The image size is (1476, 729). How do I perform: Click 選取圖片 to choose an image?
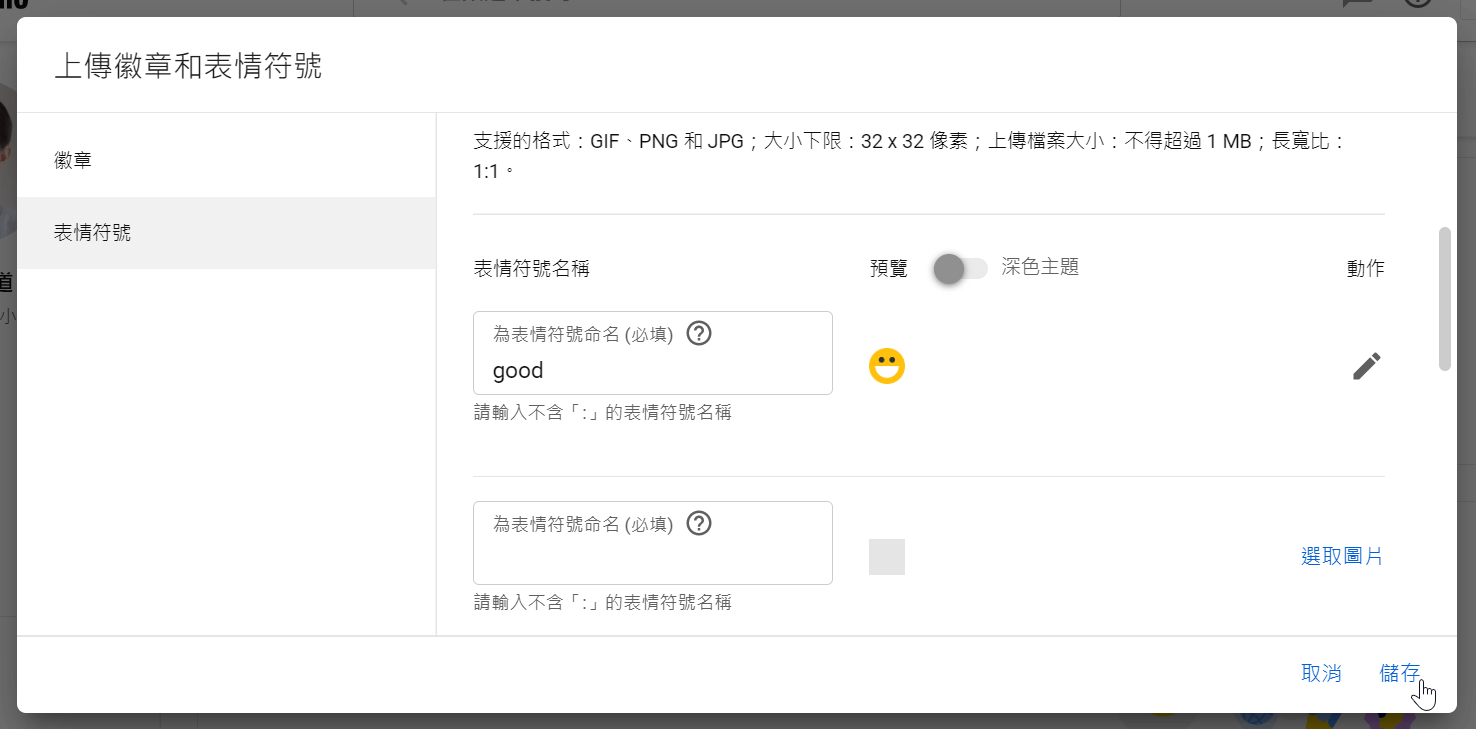pos(1342,557)
